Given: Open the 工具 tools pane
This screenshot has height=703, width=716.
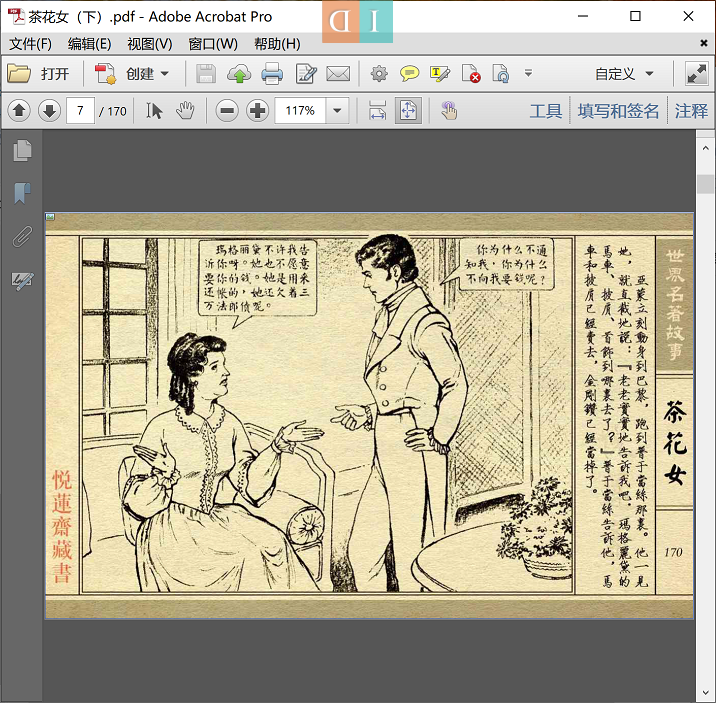Looking at the screenshot, I should pos(546,111).
